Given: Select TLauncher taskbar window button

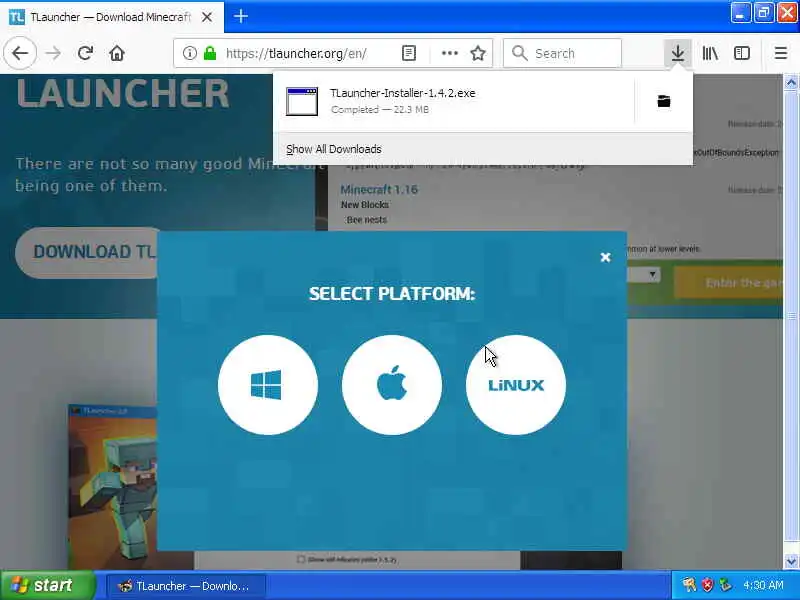Looking at the screenshot, I should click(x=186, y=586).
